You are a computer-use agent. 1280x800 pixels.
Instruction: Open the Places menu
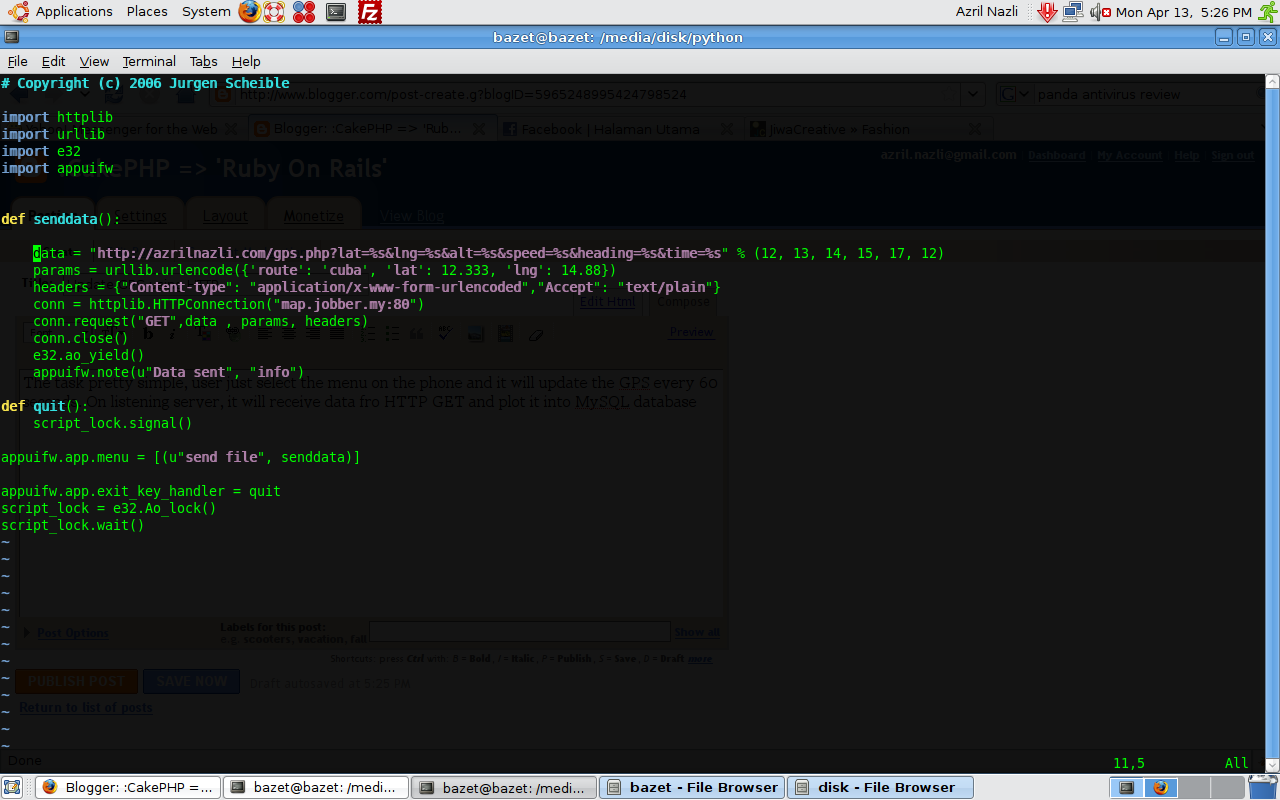[x=147, y=12]
